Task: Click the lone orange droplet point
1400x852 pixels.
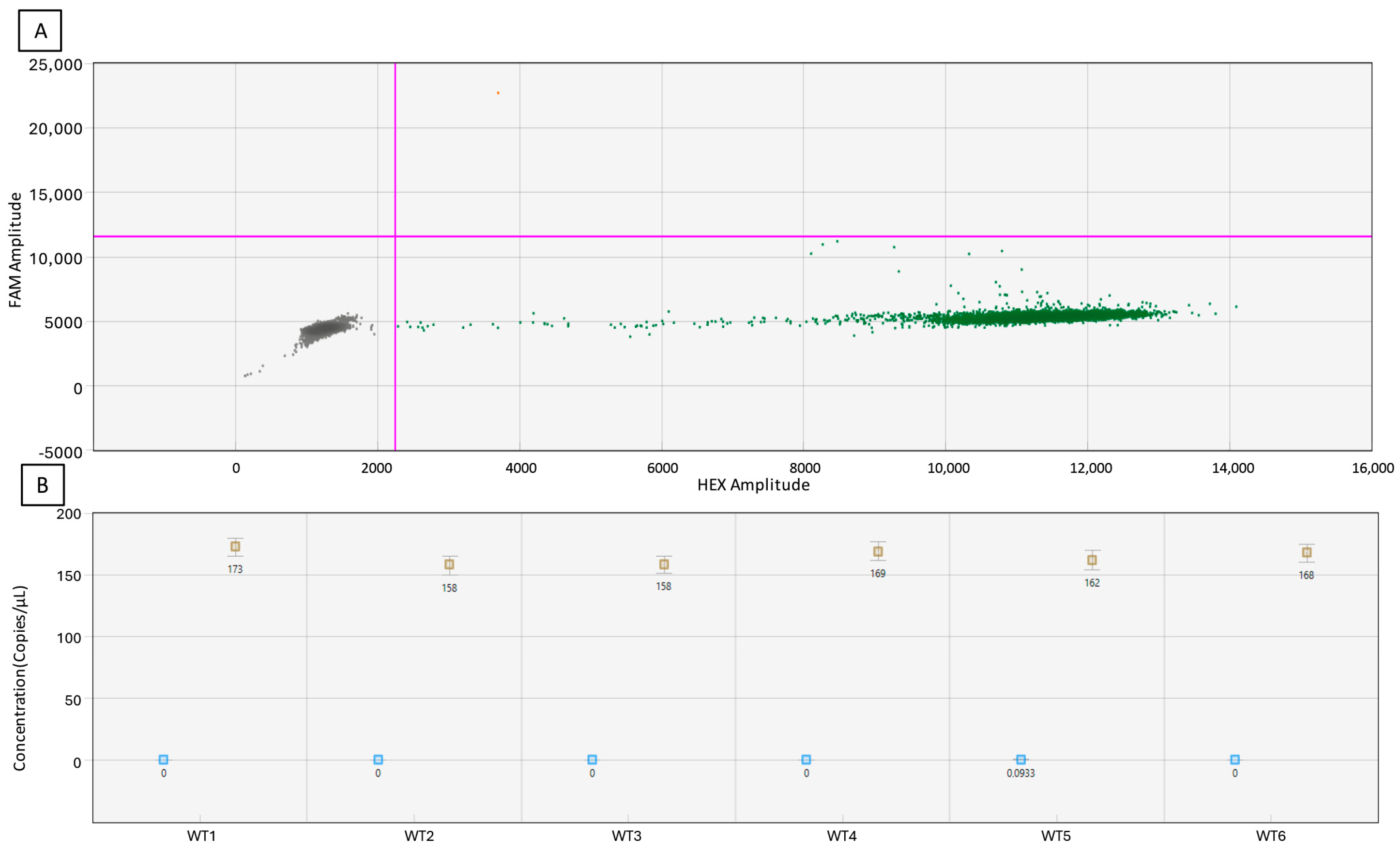Action: [498, 92]
